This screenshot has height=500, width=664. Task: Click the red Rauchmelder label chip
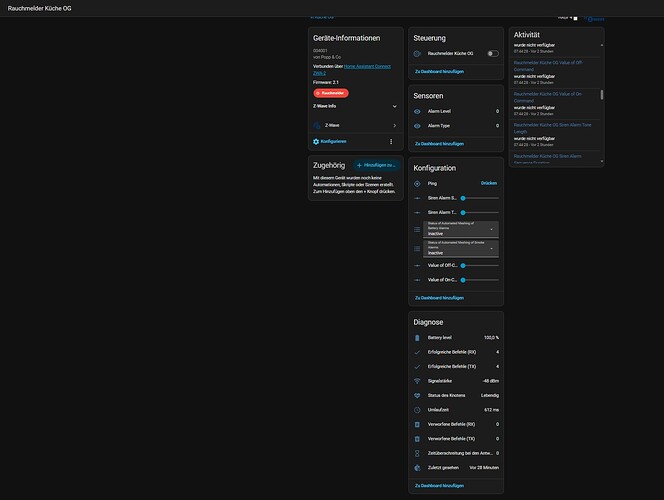[x=331, y=93]
